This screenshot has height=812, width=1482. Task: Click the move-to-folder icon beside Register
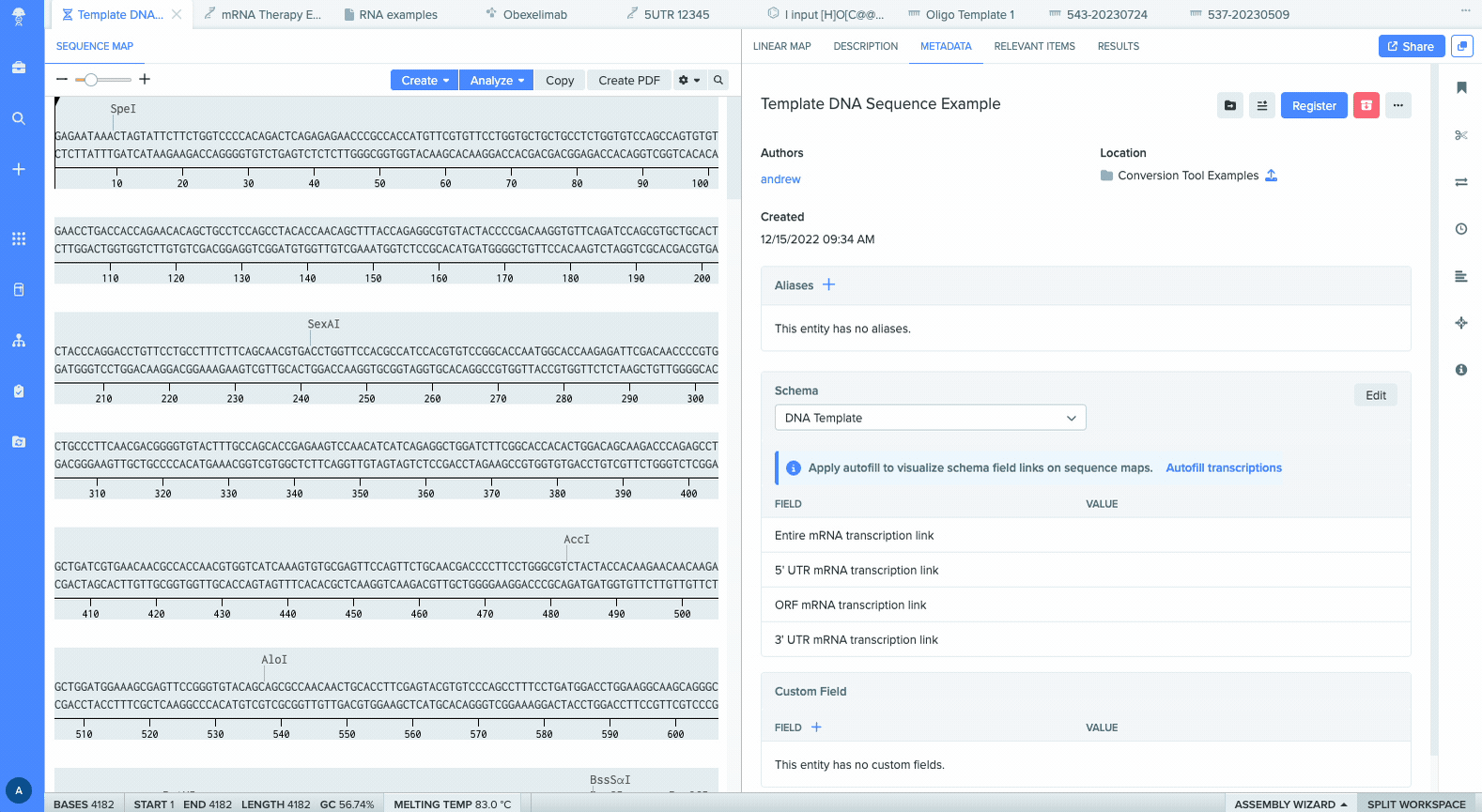pyautogui.click(x=1230, y=105)
